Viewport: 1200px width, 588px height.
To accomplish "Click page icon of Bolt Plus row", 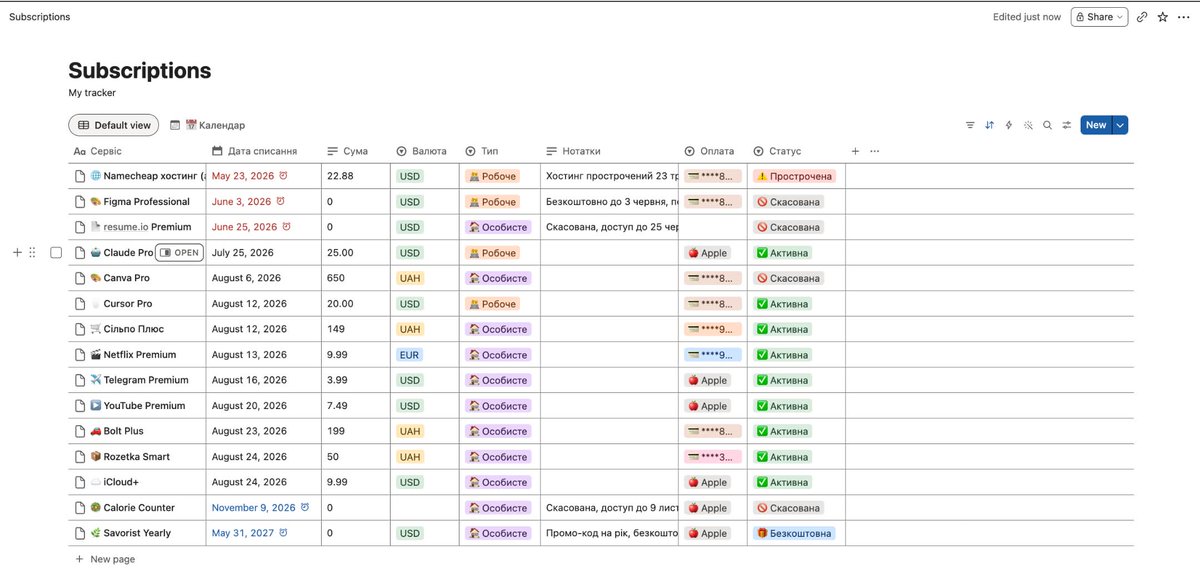I will point(81,431).
